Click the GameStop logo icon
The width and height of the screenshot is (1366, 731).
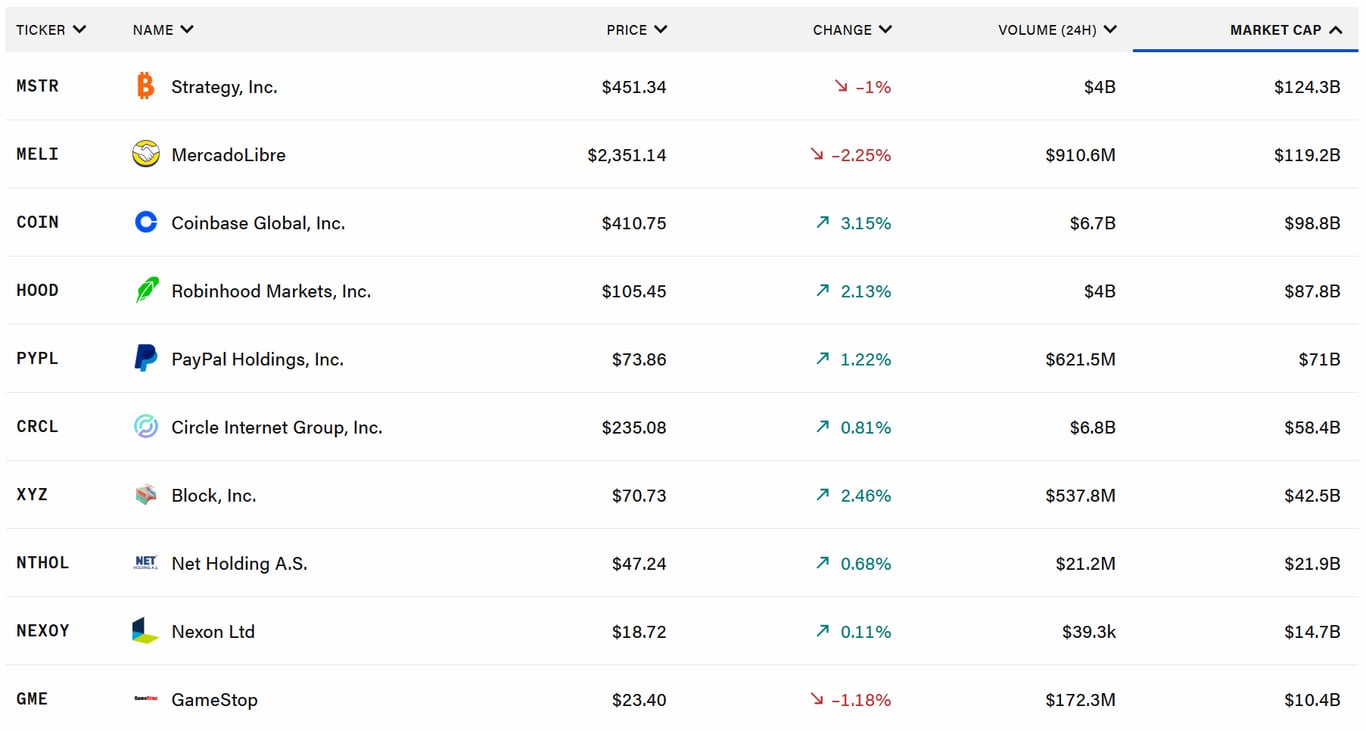(147, 700)
